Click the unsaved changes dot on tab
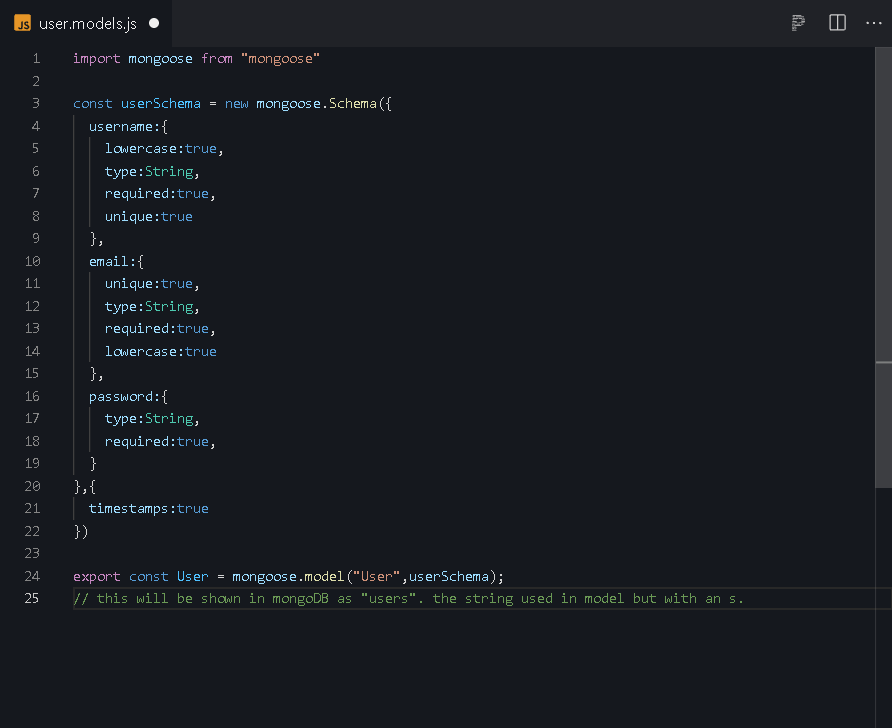The width and height of the screenshot is (892, 728). [154, 23]
